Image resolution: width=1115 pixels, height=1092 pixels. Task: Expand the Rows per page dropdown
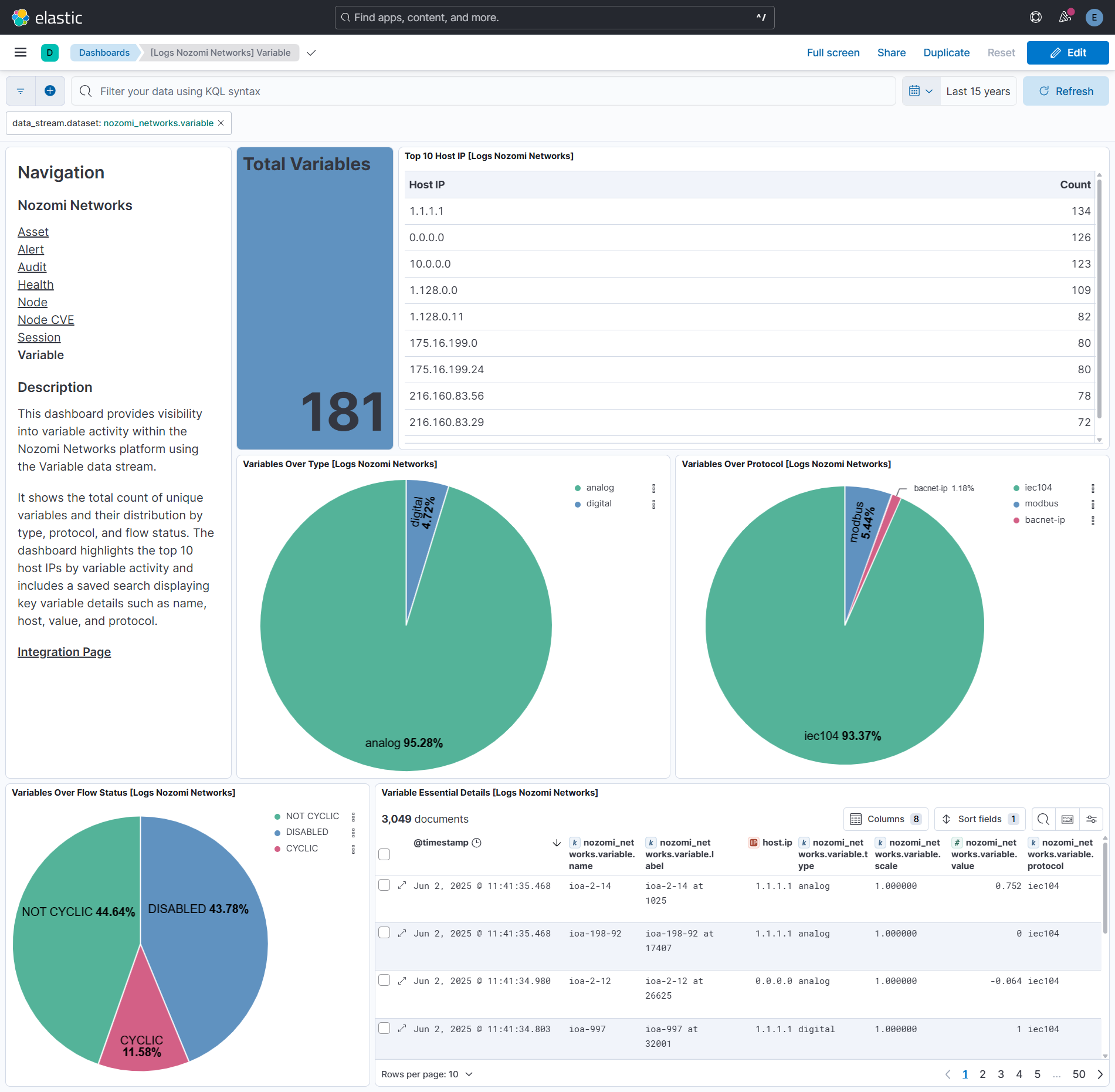(427, 1074)
